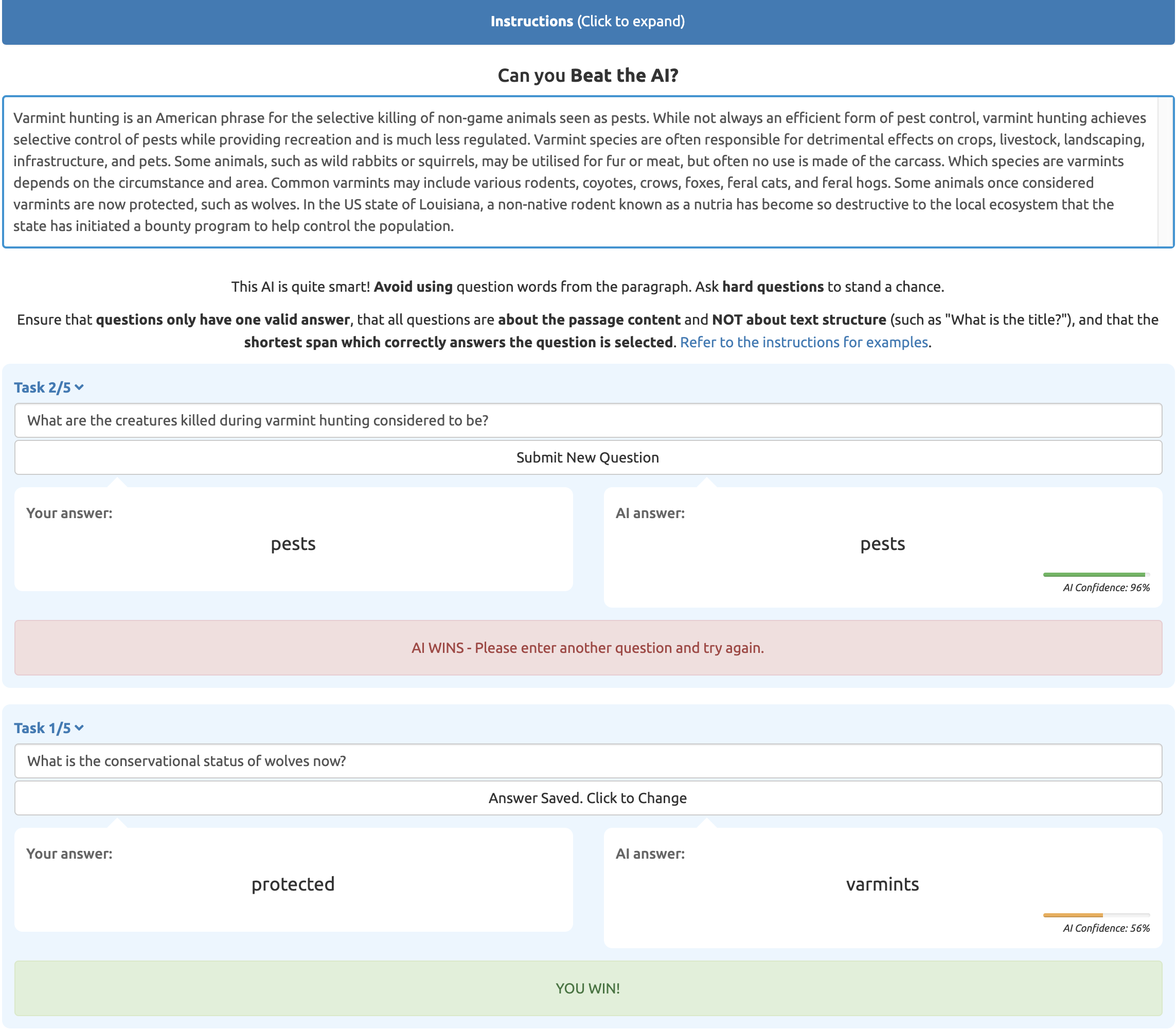Expand the Instructions header bar
Image resolution: width=1176 pixels, height=1030 pixels.
587,21
